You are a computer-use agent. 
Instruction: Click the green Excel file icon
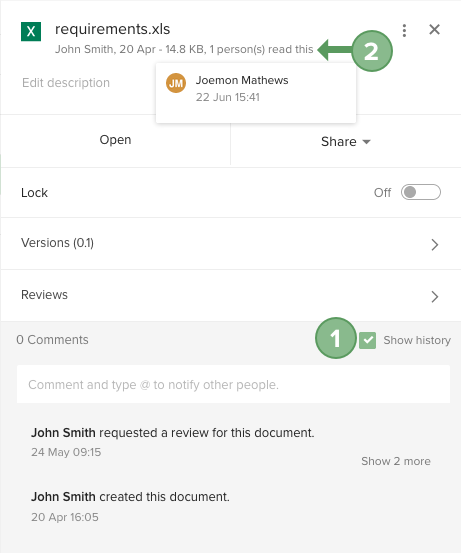click(31, 31)
